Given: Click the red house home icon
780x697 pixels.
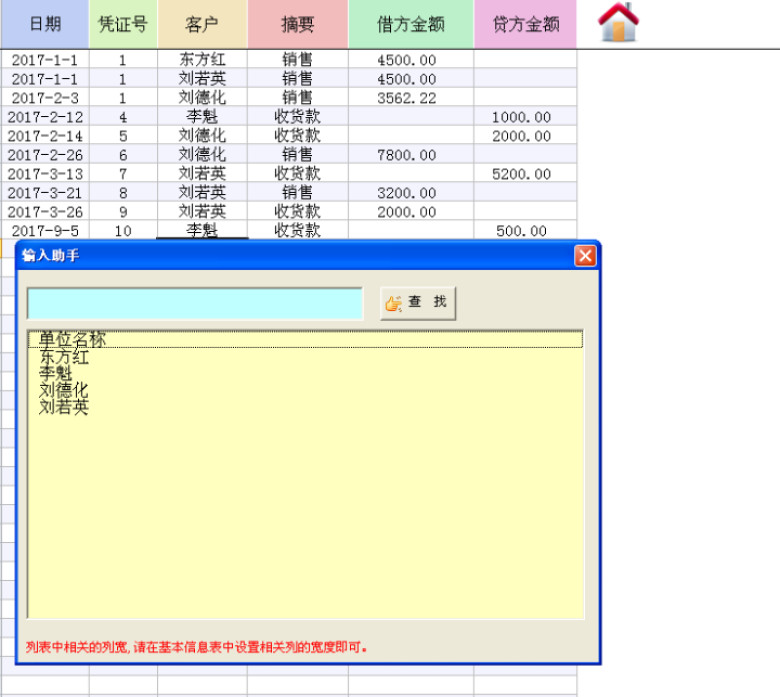Looking at the screenshot, I should pos(618,22).
